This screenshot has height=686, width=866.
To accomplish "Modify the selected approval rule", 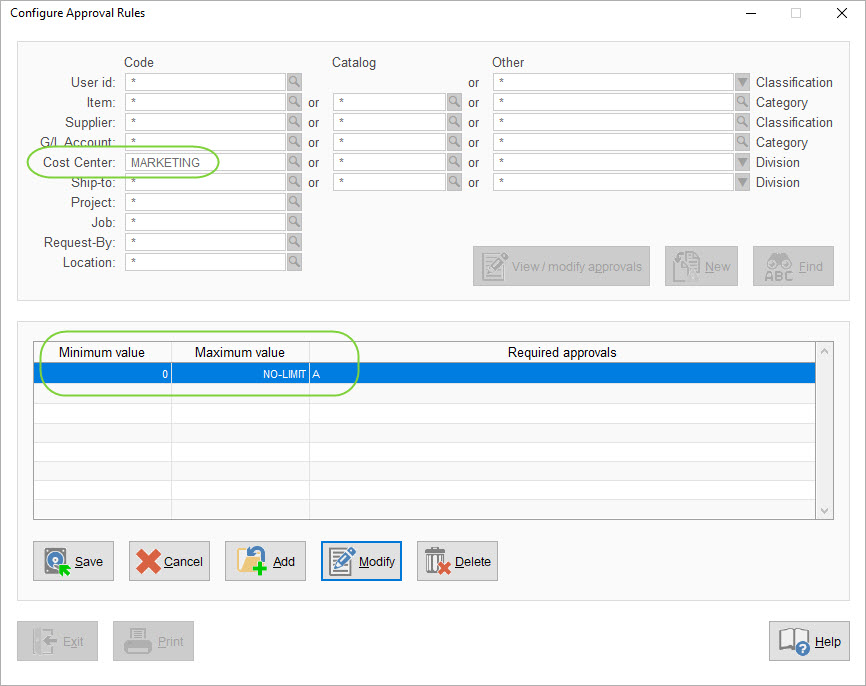I will [361, 561].
